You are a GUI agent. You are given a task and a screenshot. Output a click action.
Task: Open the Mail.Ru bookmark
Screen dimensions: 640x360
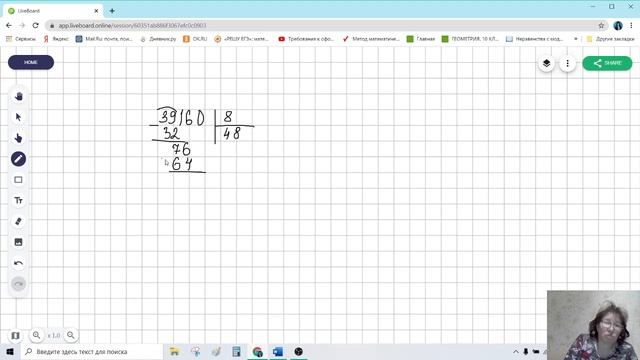tap(104, 39)
